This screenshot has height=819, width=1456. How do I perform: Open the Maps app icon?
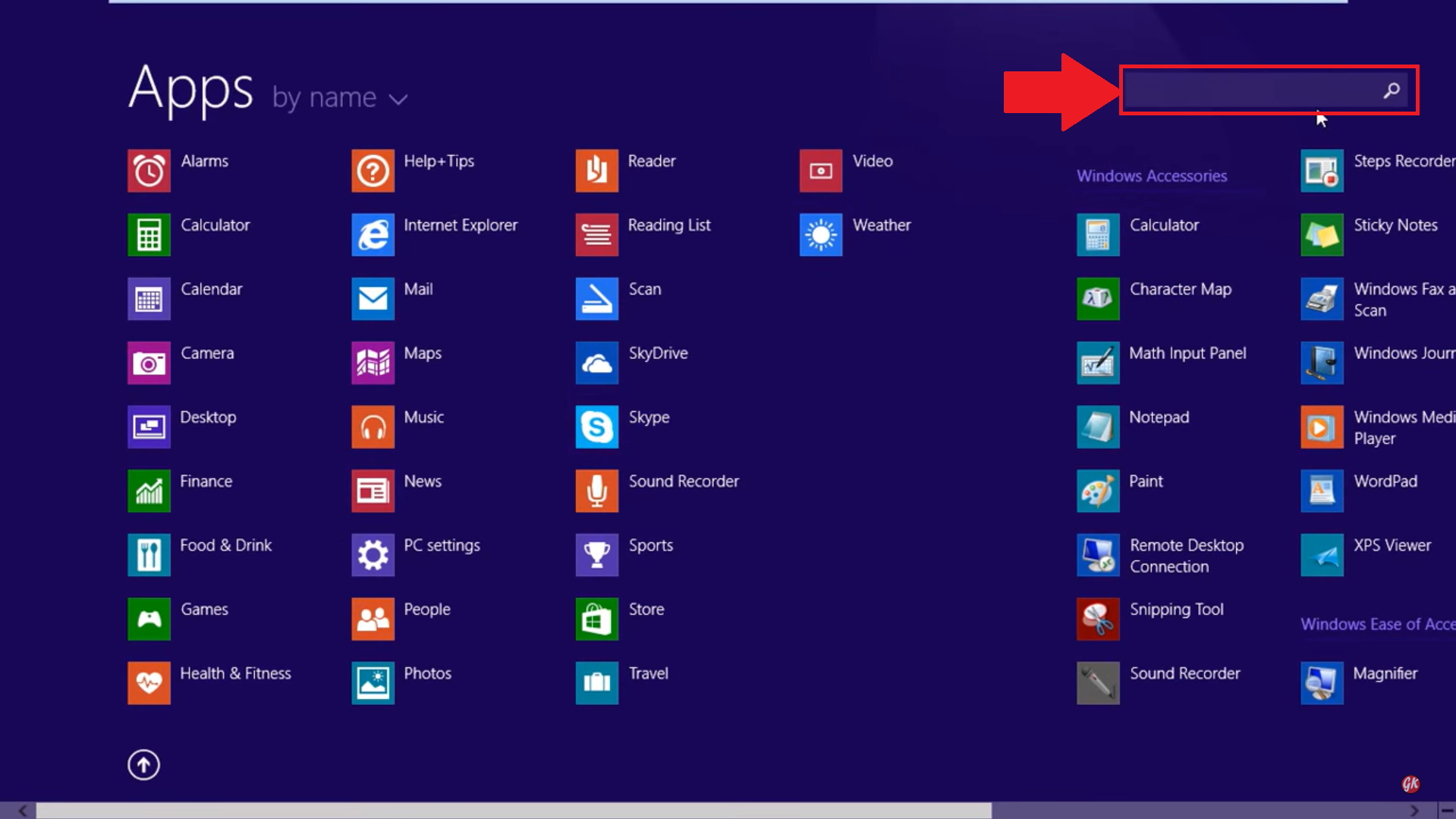tap(373, 363)
